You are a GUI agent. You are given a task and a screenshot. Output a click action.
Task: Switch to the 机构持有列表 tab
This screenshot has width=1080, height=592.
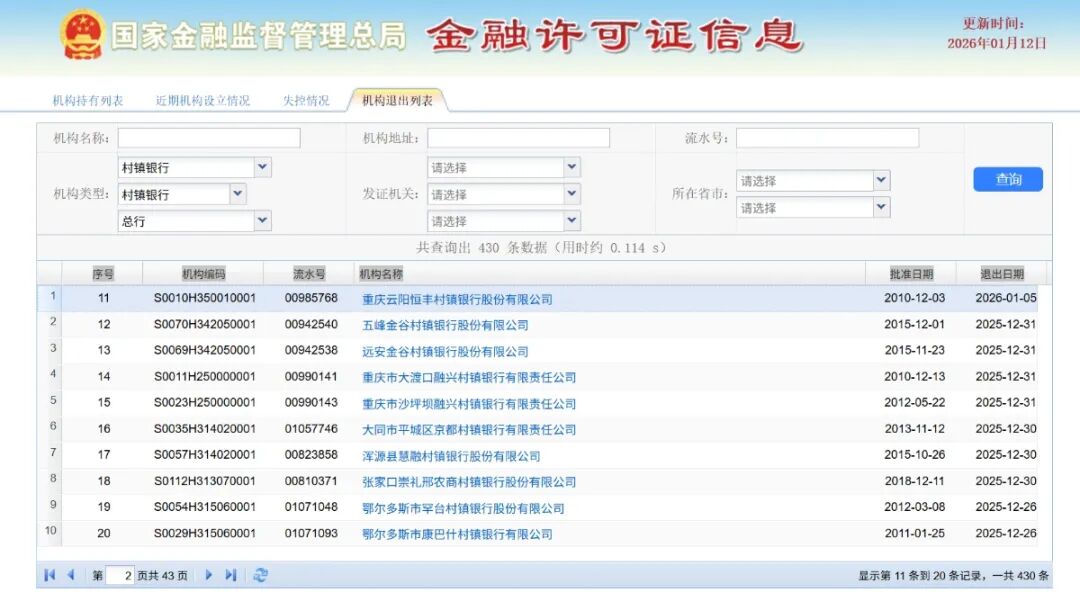[x=89, y=99]
